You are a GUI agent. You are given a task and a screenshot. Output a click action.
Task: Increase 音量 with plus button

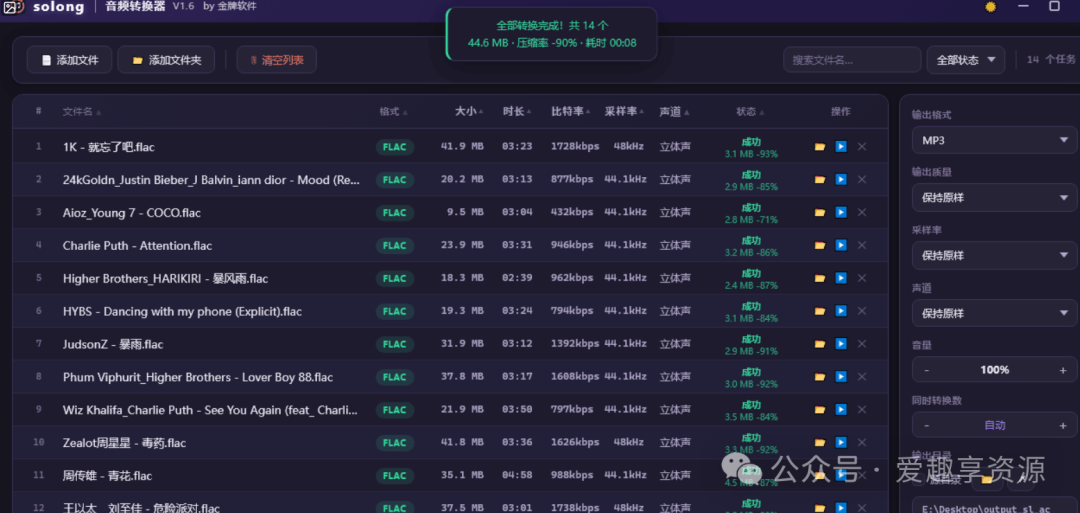coord(1063,370)
